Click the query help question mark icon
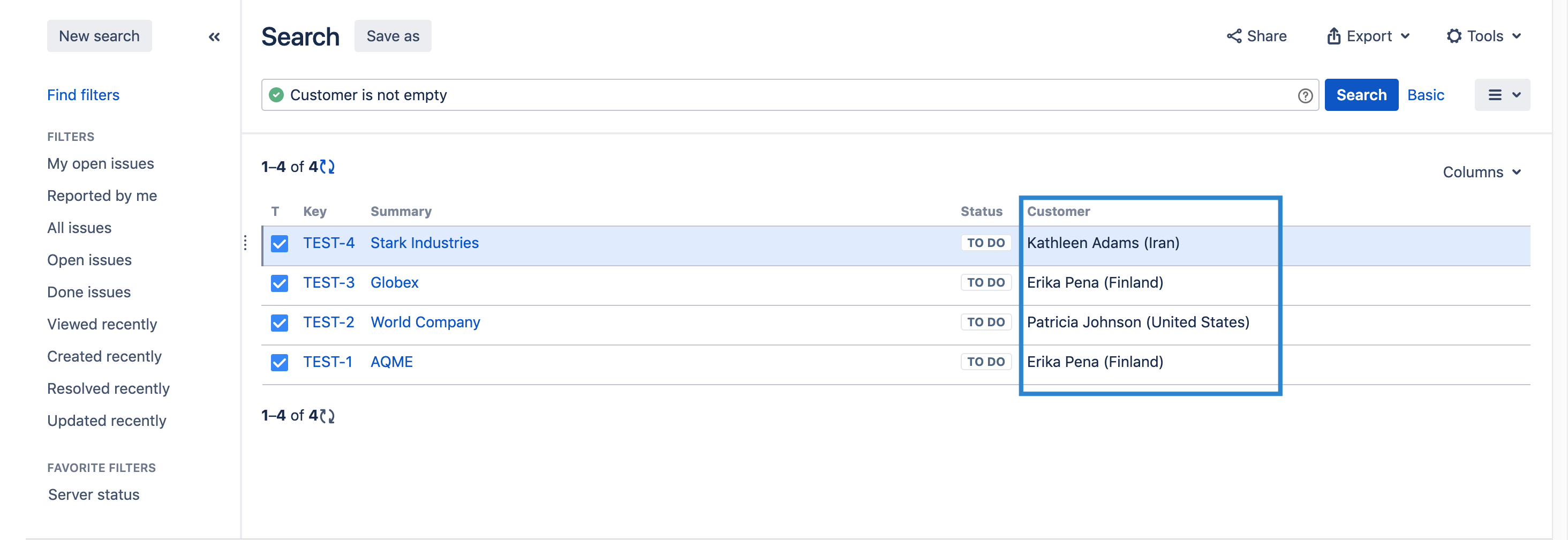Screen dimensions: 1568x540 coord(1305,95)
